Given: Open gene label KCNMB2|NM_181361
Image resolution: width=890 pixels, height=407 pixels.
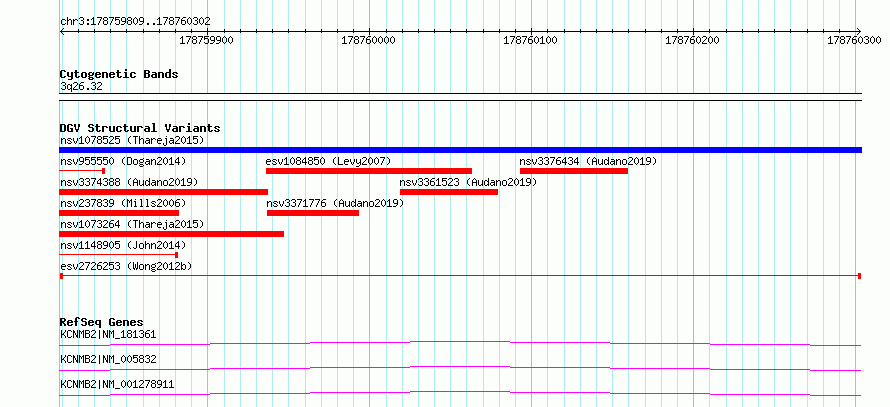Looking at the screenshot, I should coord(108,334).
